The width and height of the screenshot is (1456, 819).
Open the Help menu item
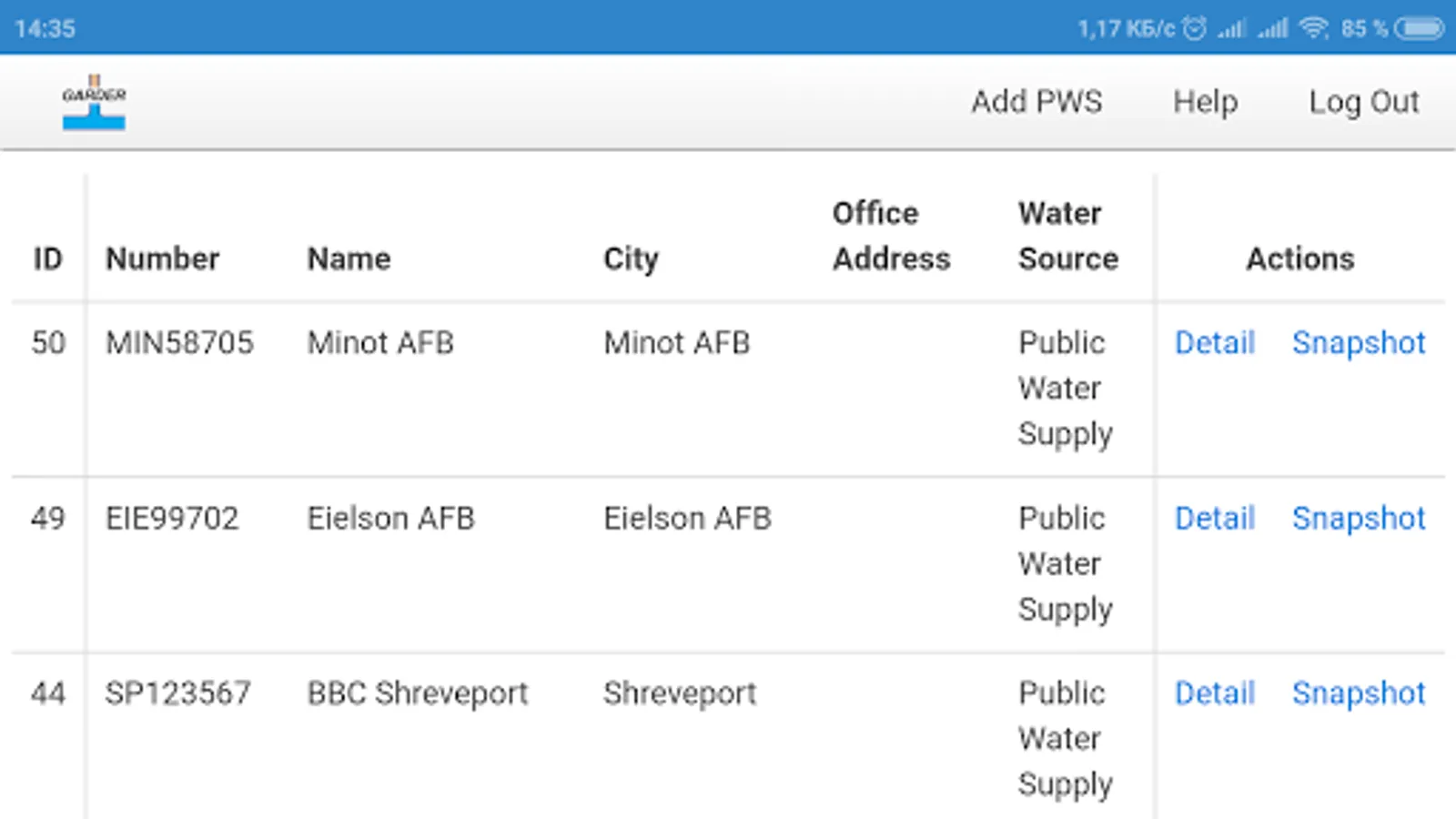(1205, 102)
